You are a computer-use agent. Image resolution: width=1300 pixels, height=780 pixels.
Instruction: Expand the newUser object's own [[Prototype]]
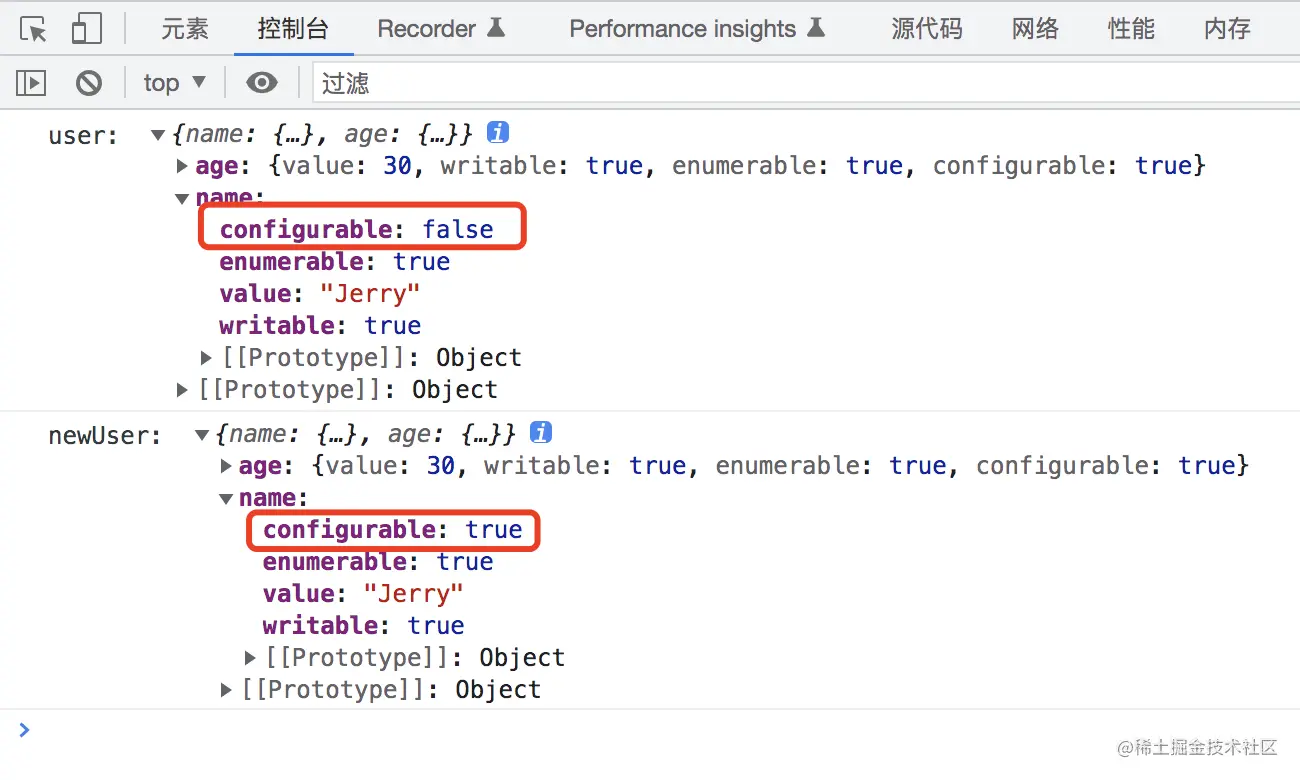click(226, 690)
